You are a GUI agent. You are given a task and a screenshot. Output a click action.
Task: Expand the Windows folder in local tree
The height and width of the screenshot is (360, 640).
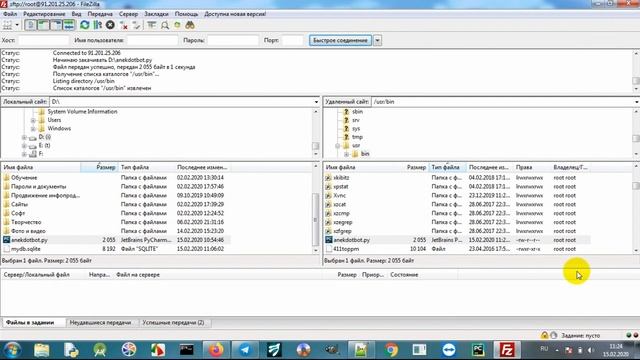(x=33, y=129)
